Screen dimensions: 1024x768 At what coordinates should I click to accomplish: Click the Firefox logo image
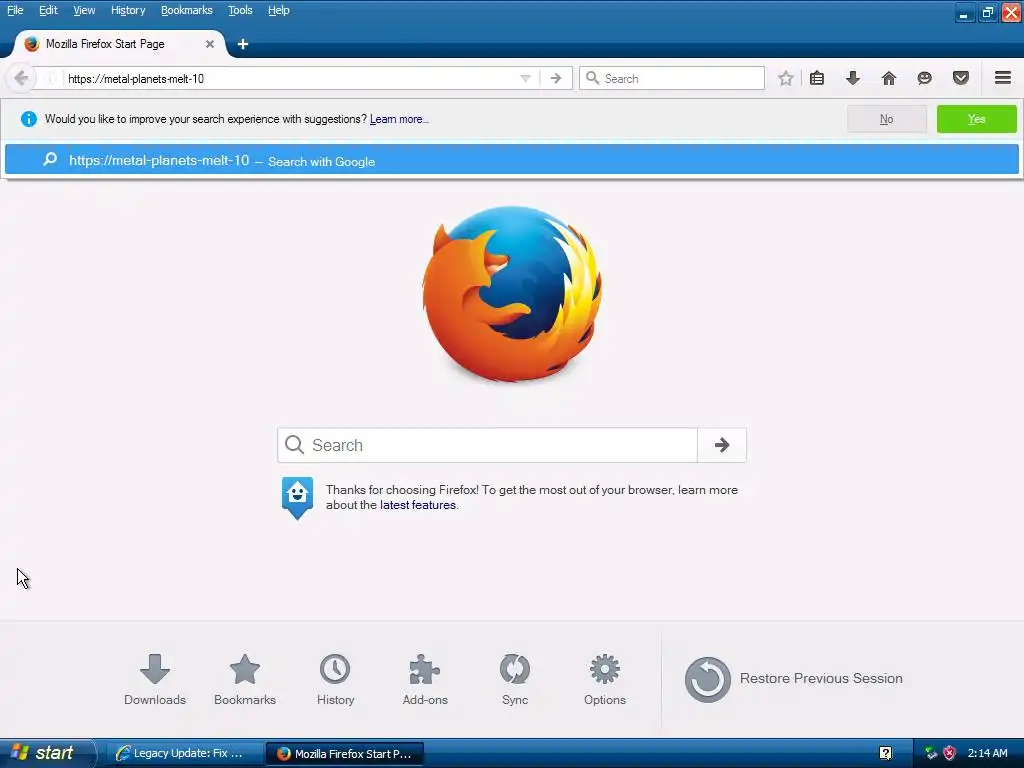(511, 294)
